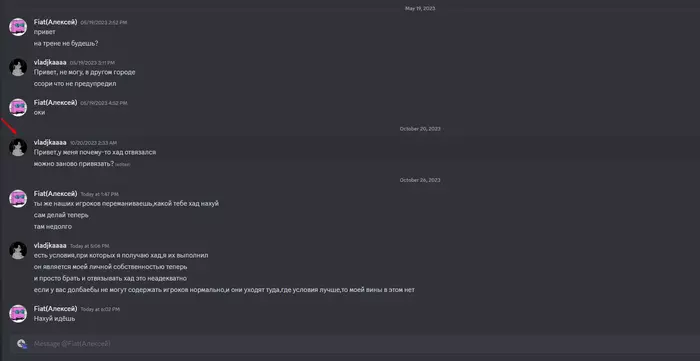
Task: Open the attach file plus icon
Action: 21,344
